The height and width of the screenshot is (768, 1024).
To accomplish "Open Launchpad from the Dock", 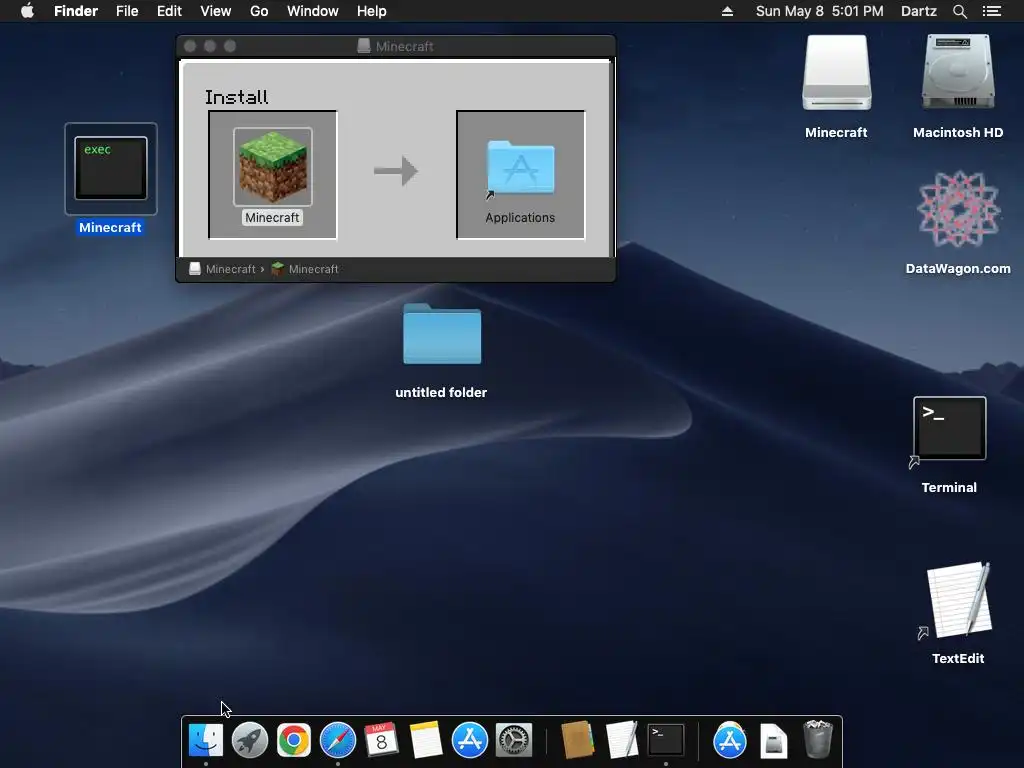I will pos(249,741).
